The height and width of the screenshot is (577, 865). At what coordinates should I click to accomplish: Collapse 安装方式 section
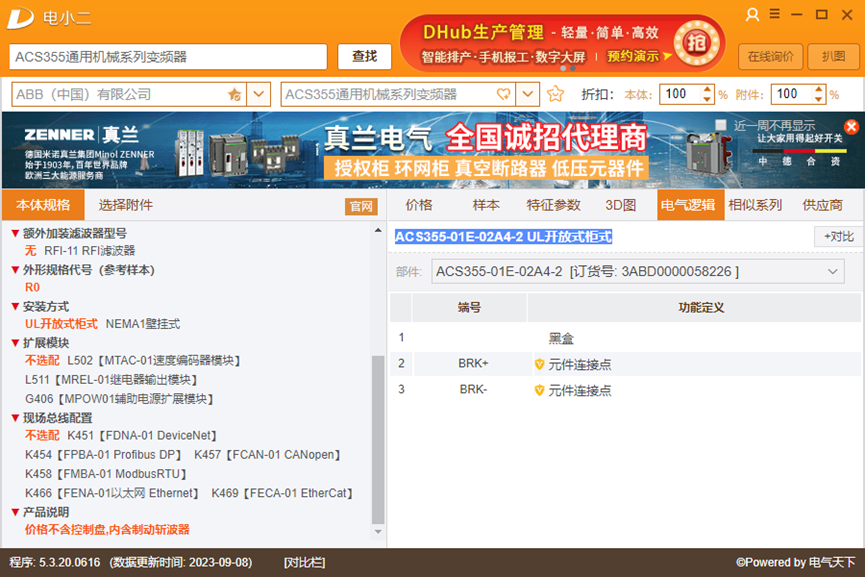(x=15, y=306)
